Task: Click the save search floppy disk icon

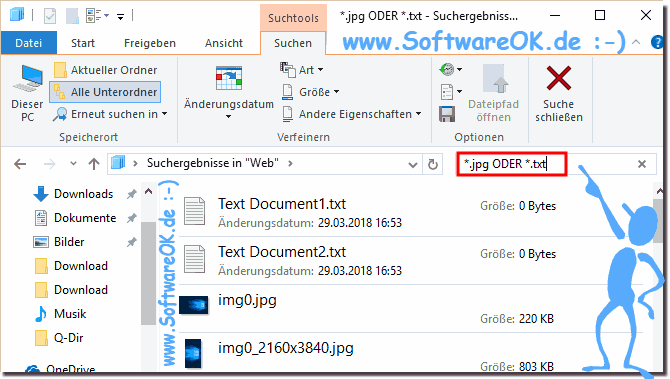Action: coord(447,114)
